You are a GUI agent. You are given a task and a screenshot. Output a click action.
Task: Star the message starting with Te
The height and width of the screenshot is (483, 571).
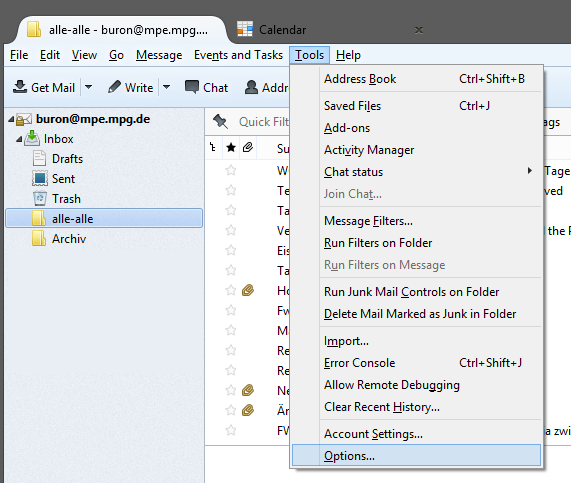coord(231,190)
